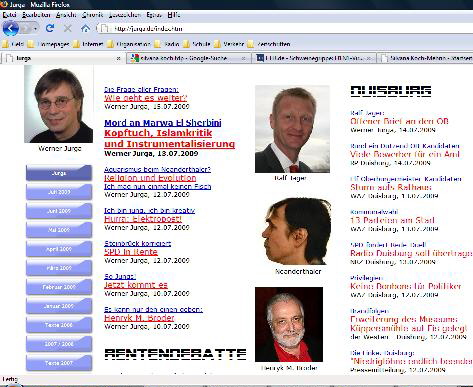The height and width of the screenshot is (387, 473).
Task: Open the Ansicht menu
Action: [x=66, y=15]
